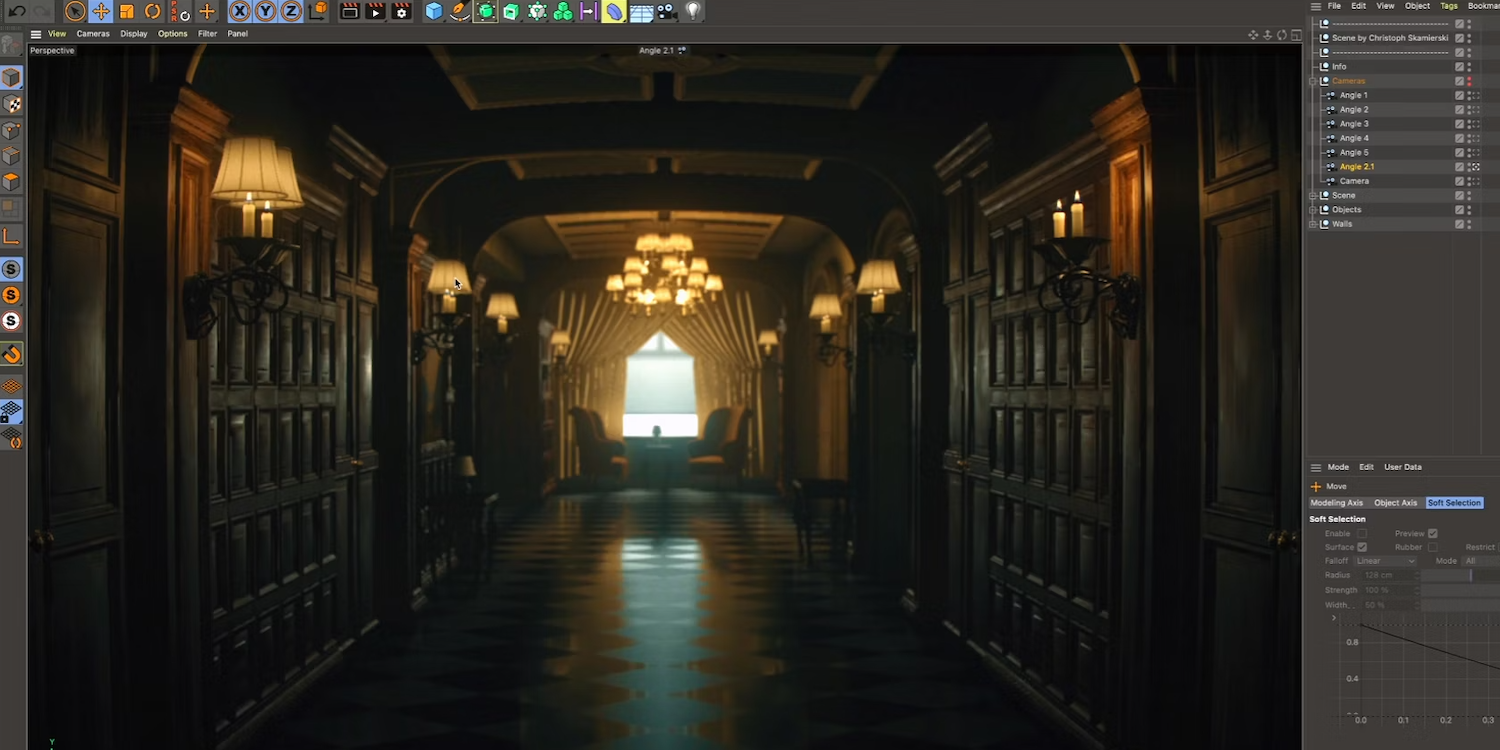Select the Live Selection tool
Screen dimensions: 1500x750
coord(75,11)
